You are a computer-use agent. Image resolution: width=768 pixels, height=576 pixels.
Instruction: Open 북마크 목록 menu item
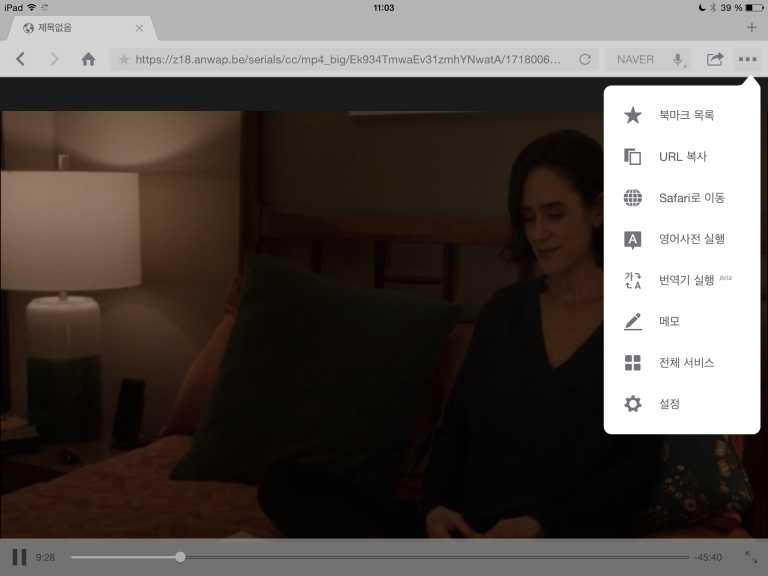pos(682,115)
